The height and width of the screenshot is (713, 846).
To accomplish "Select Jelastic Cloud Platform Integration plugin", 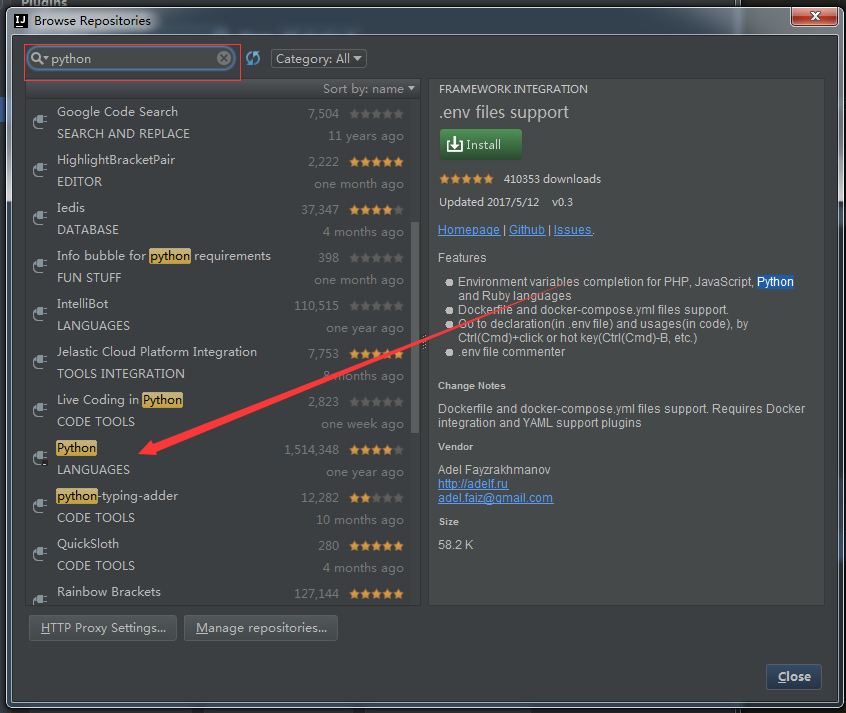I will click(157, 352).
